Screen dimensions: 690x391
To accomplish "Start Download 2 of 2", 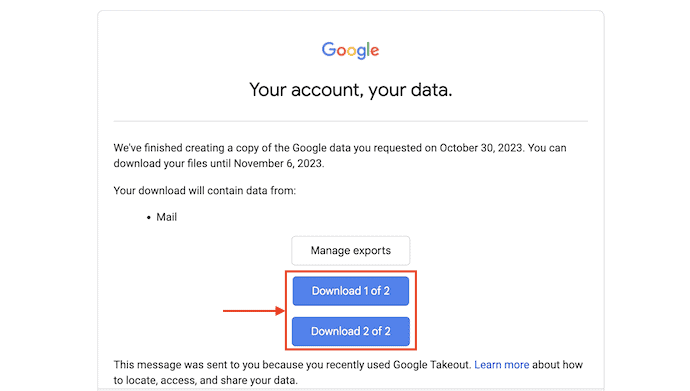I will [x=351, y=331].
